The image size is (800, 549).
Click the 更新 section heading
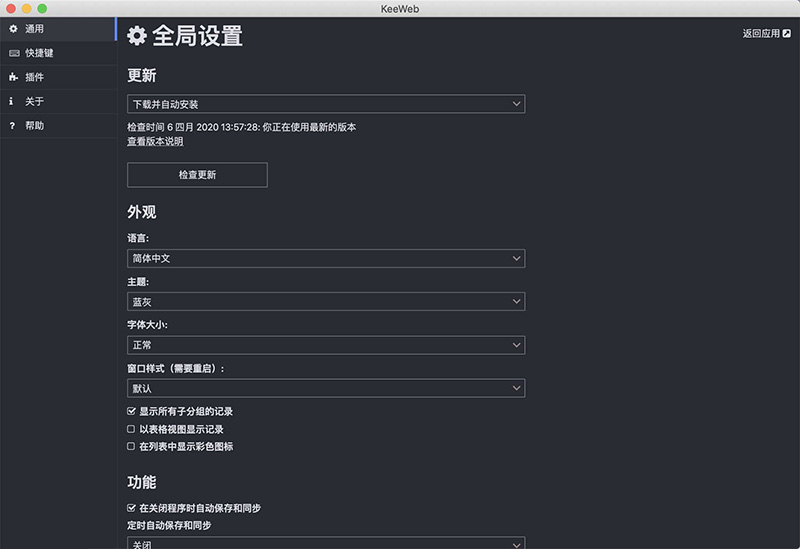142,76
